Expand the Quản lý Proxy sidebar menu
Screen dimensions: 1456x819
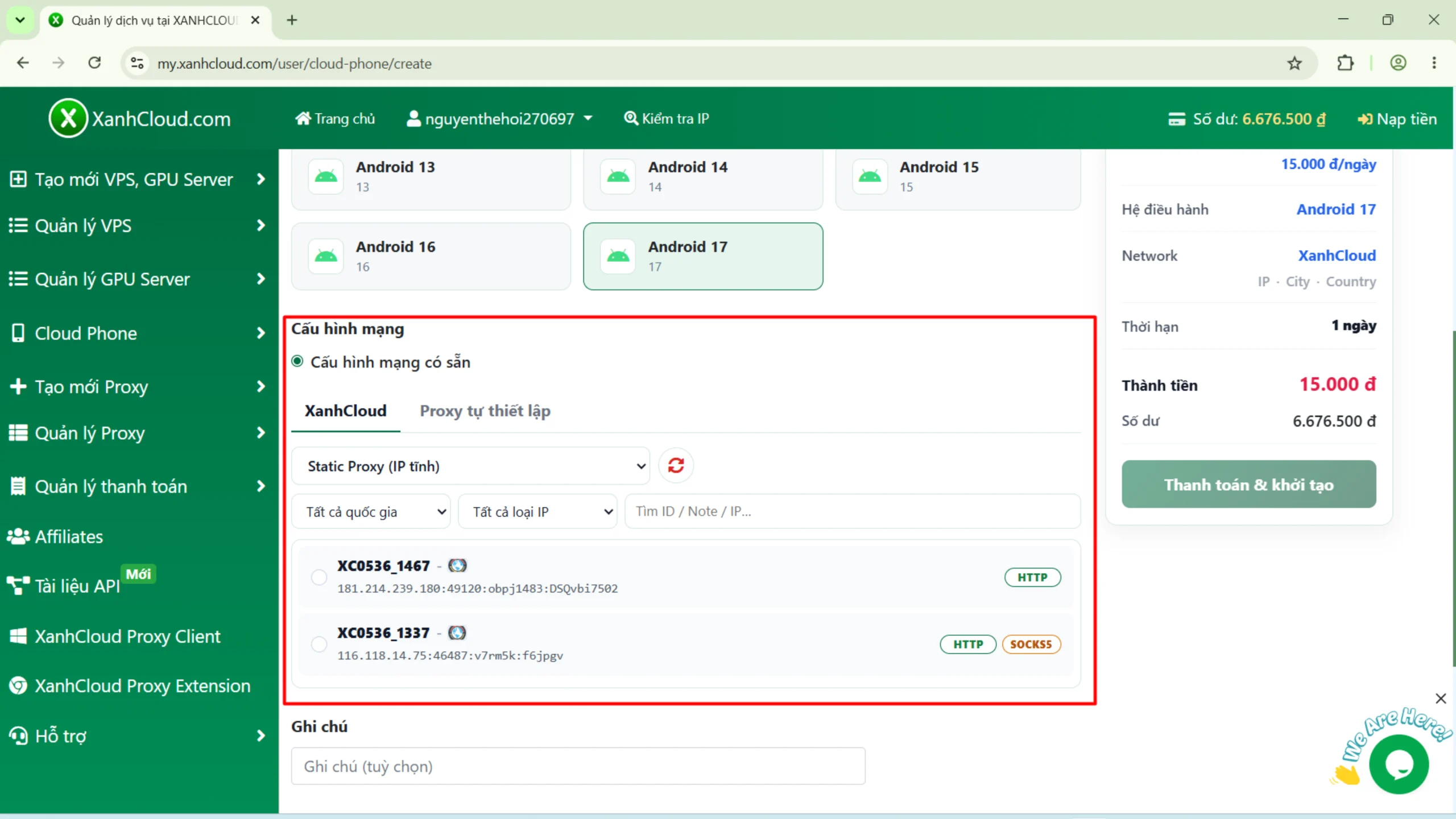click(x=139, y=433)
